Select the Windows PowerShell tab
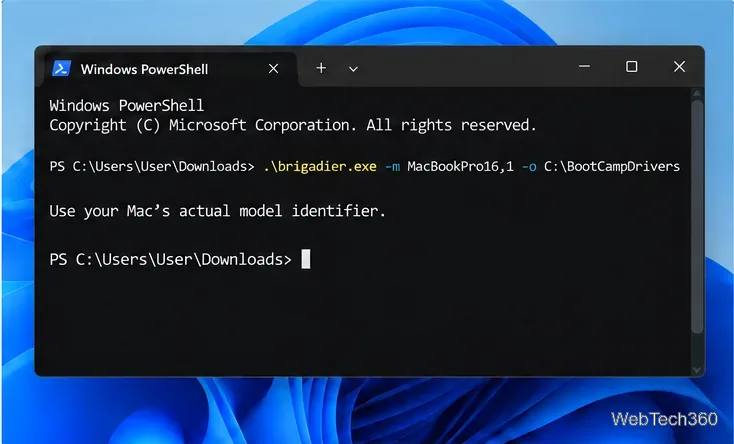Viewport: 734px width, 444px height. [x=171, y=69]
